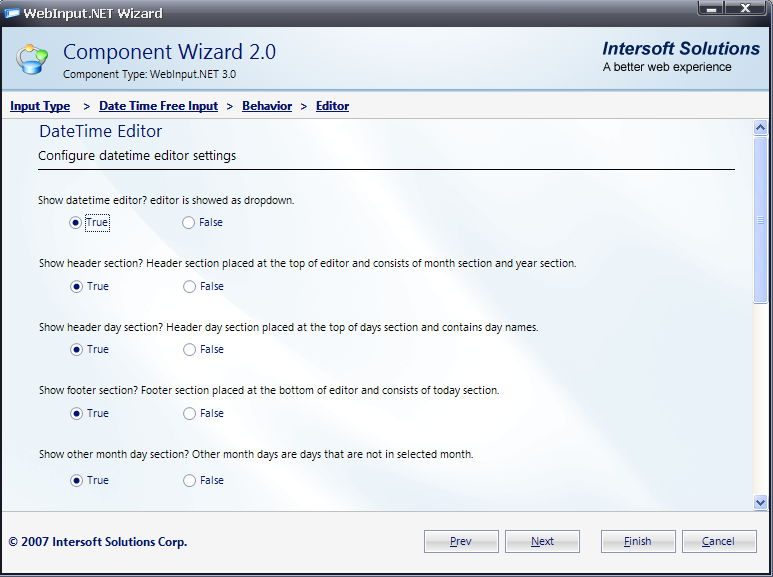Click Finish to complete the wizard
The height and width of the screenshot is (577, 773).
pyautogui.click(x=638, y=541)
